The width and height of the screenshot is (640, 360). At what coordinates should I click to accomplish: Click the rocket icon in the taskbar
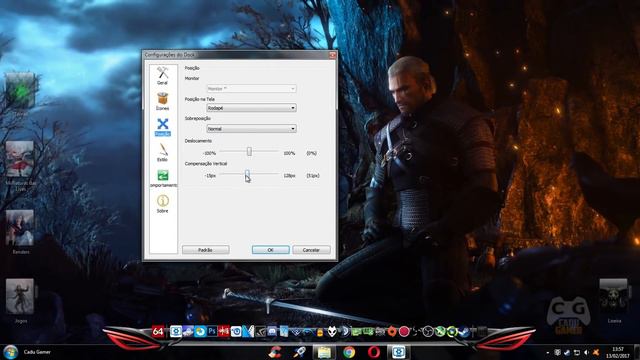pyautogui.click(x=299, y=352)
